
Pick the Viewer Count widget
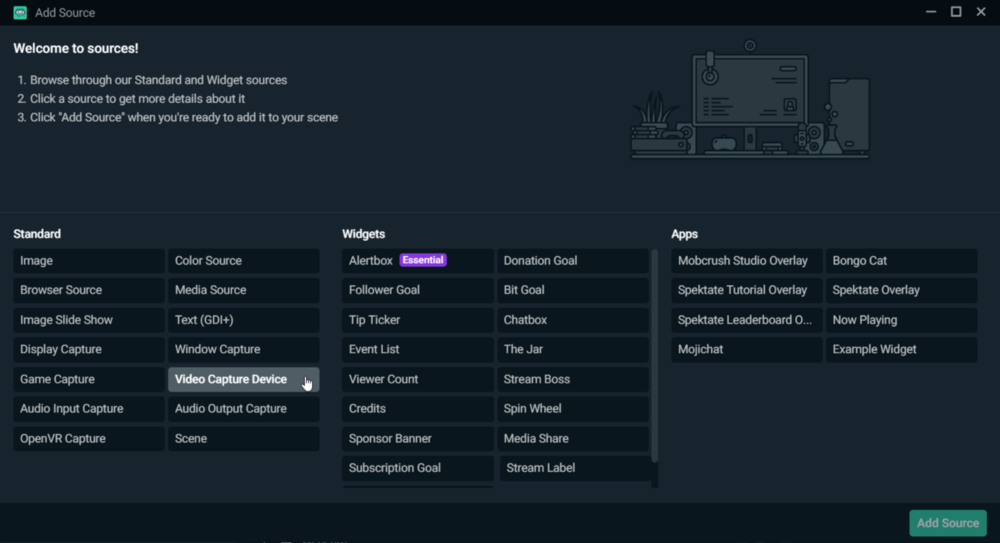[418, 379]
